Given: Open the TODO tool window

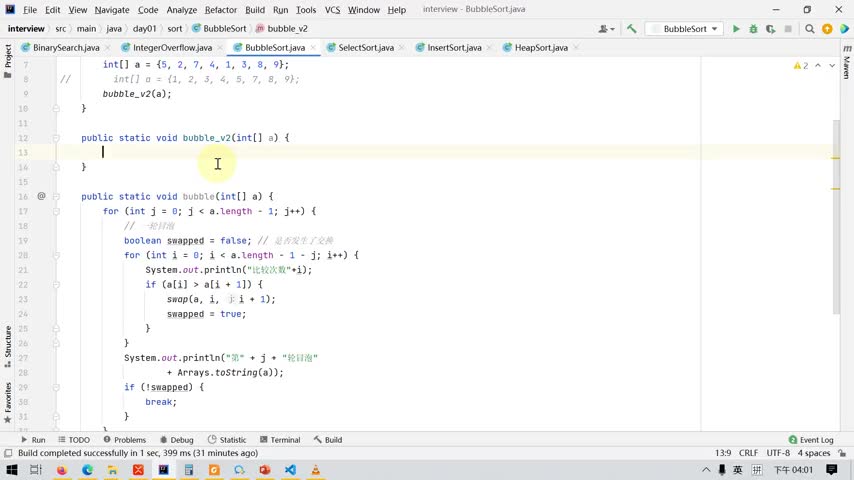Looking at the screenshot, I should click(x=74, y=440).
